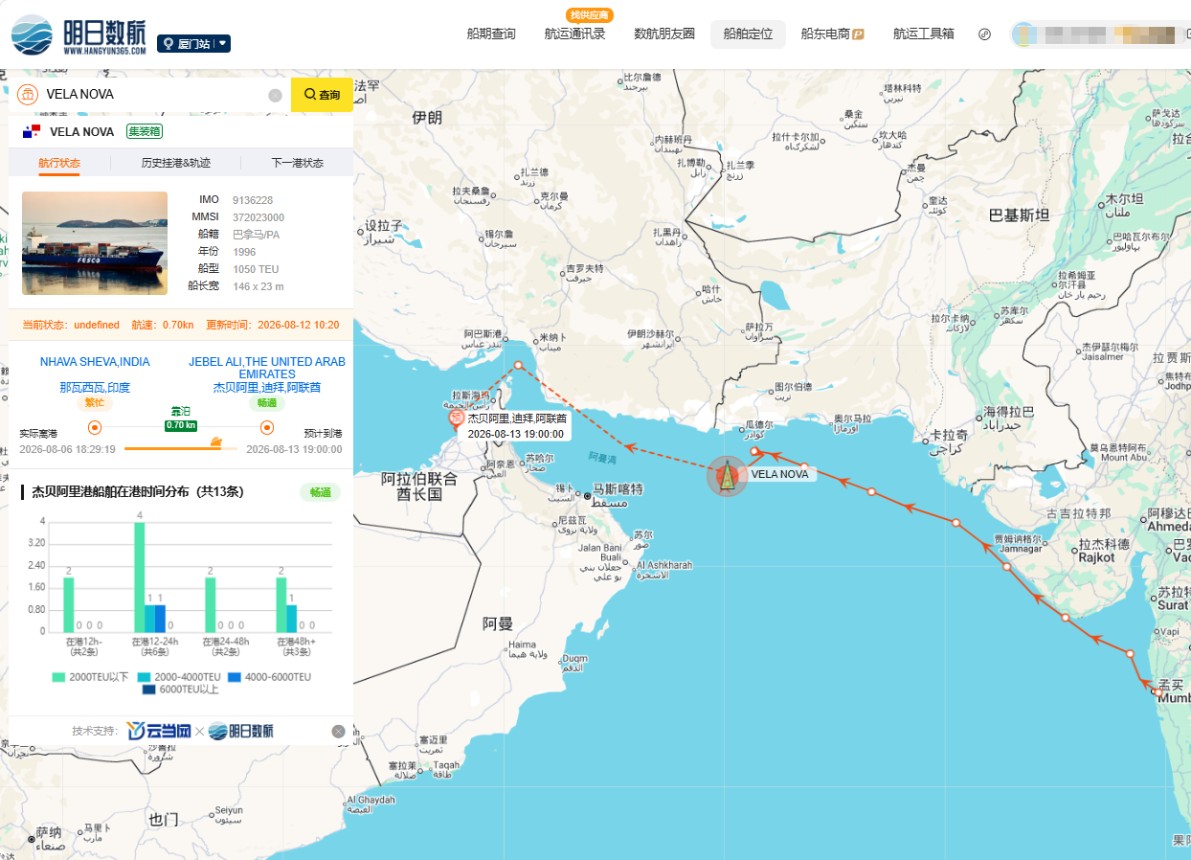Image resolution: width=1191 pixels, height=860 pixels.
Task: Open 船期查询 menu item
Action: click(491, 34)
